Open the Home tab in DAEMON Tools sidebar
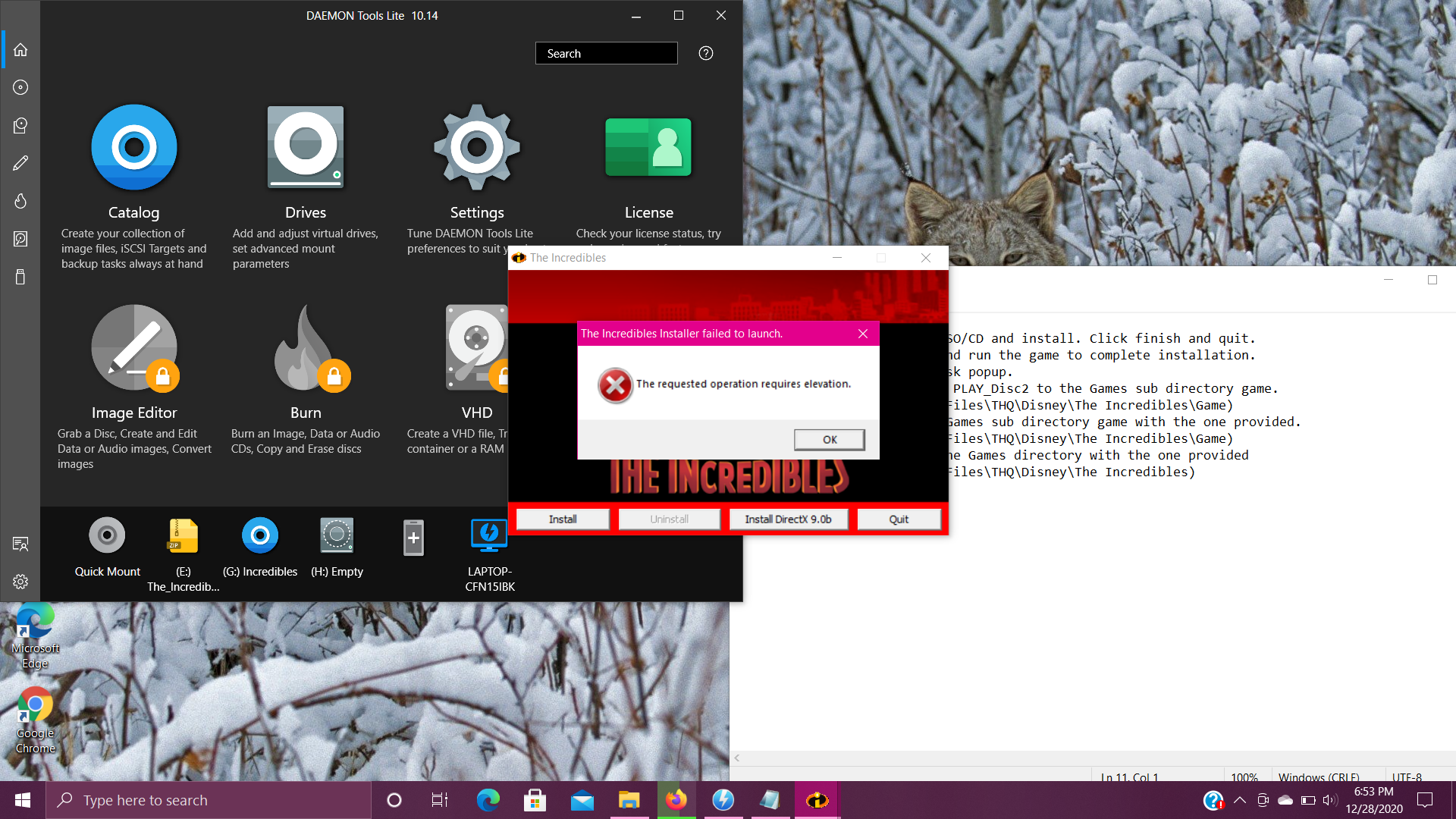Image resolution: width=1456 pixels, height=819 pixels. [x=20, y=50]
